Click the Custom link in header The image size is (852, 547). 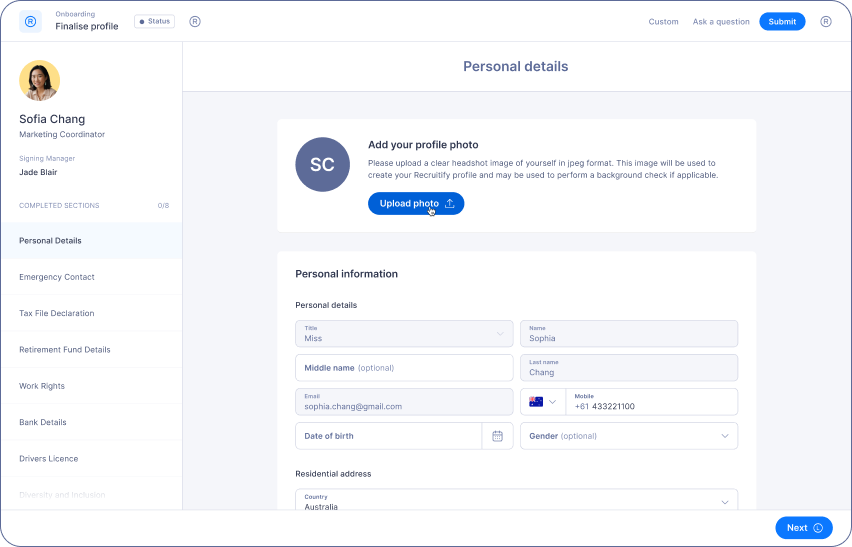[663, 22]
